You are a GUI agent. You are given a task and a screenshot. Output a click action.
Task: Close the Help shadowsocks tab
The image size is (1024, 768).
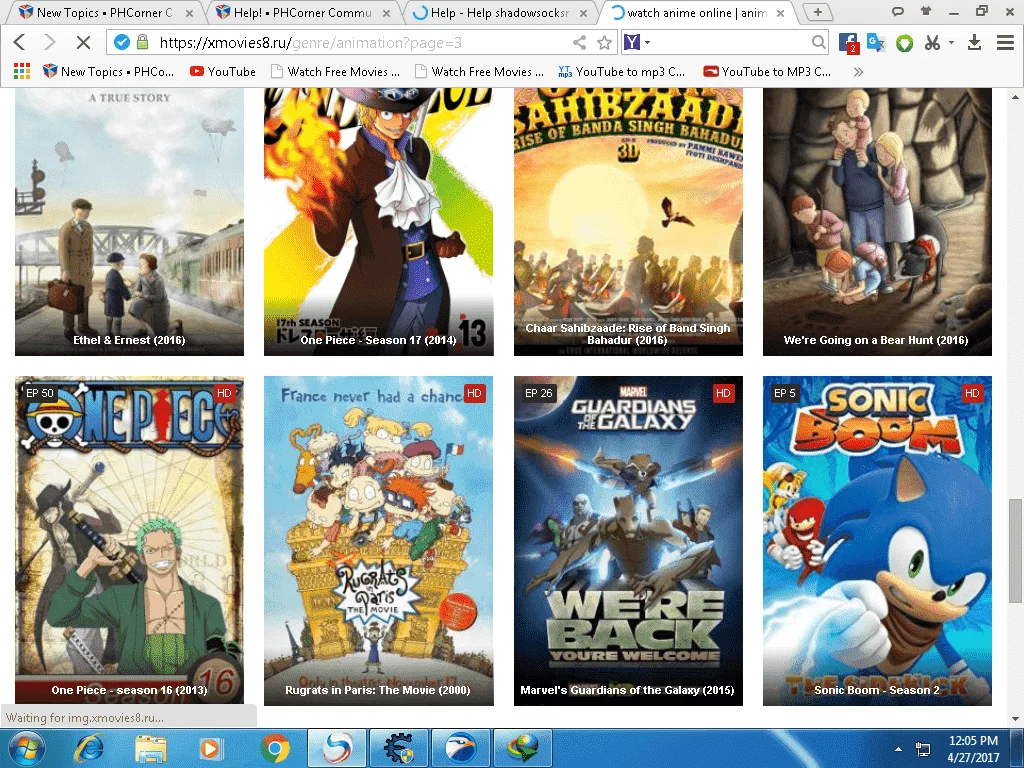click(x=583, y=12)
